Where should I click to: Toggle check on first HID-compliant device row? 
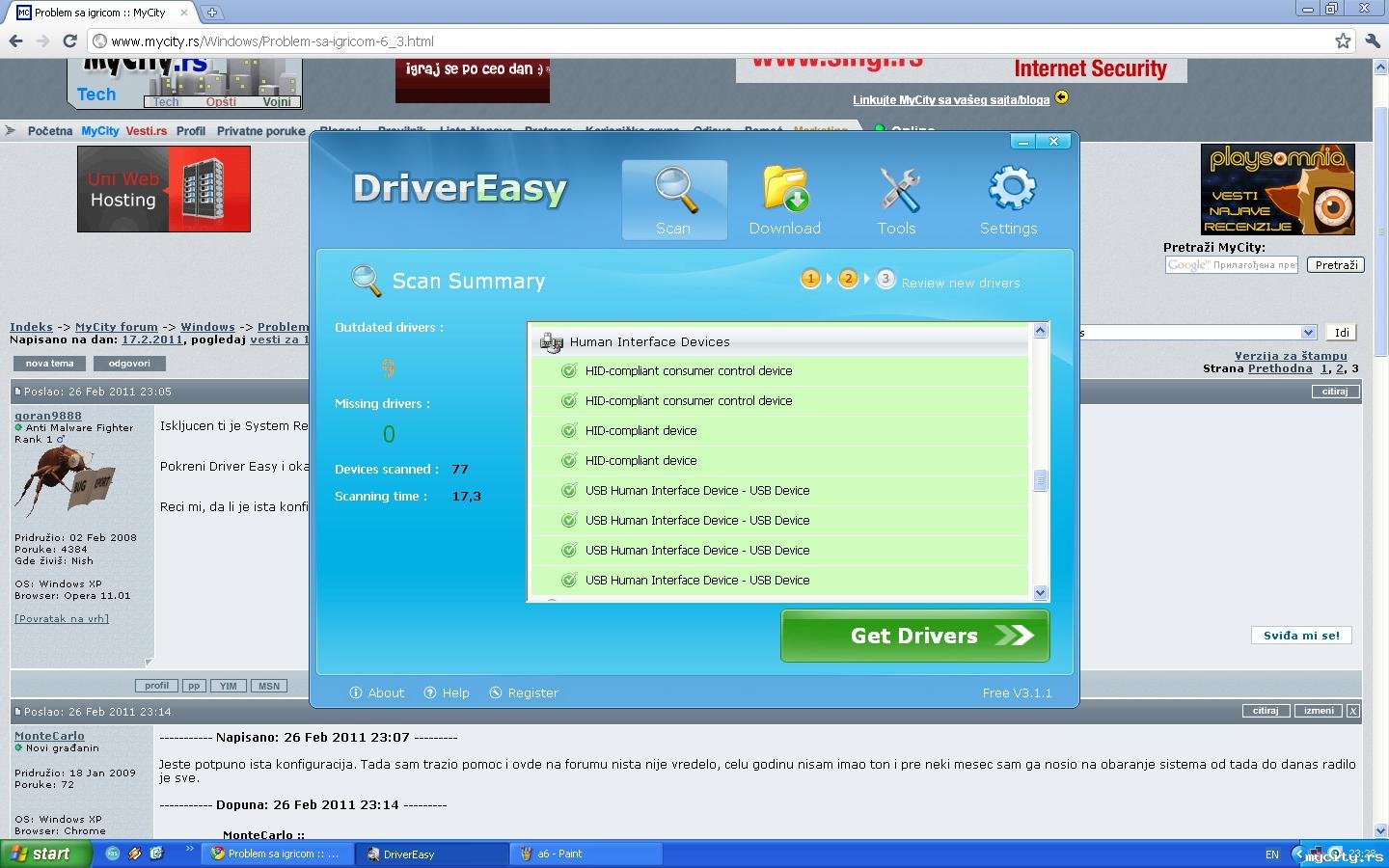point(569,430)
